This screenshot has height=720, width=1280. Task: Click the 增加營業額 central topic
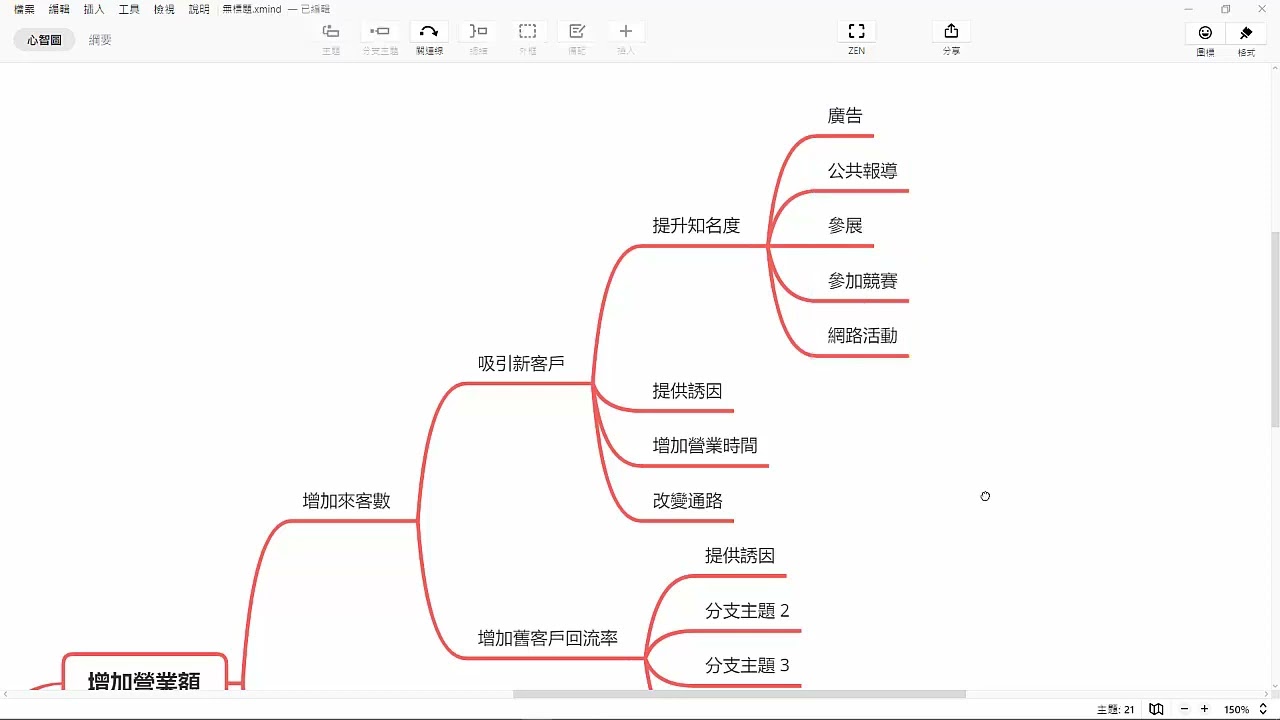click(144, 681)
